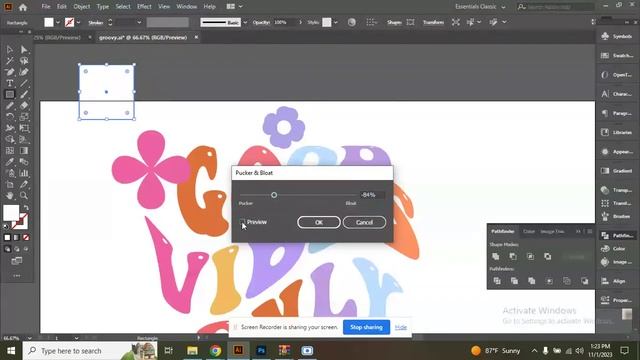Click the Recolor Artwork wheel icon
Screen dimensions: 640x360
[x=351, y=22]
